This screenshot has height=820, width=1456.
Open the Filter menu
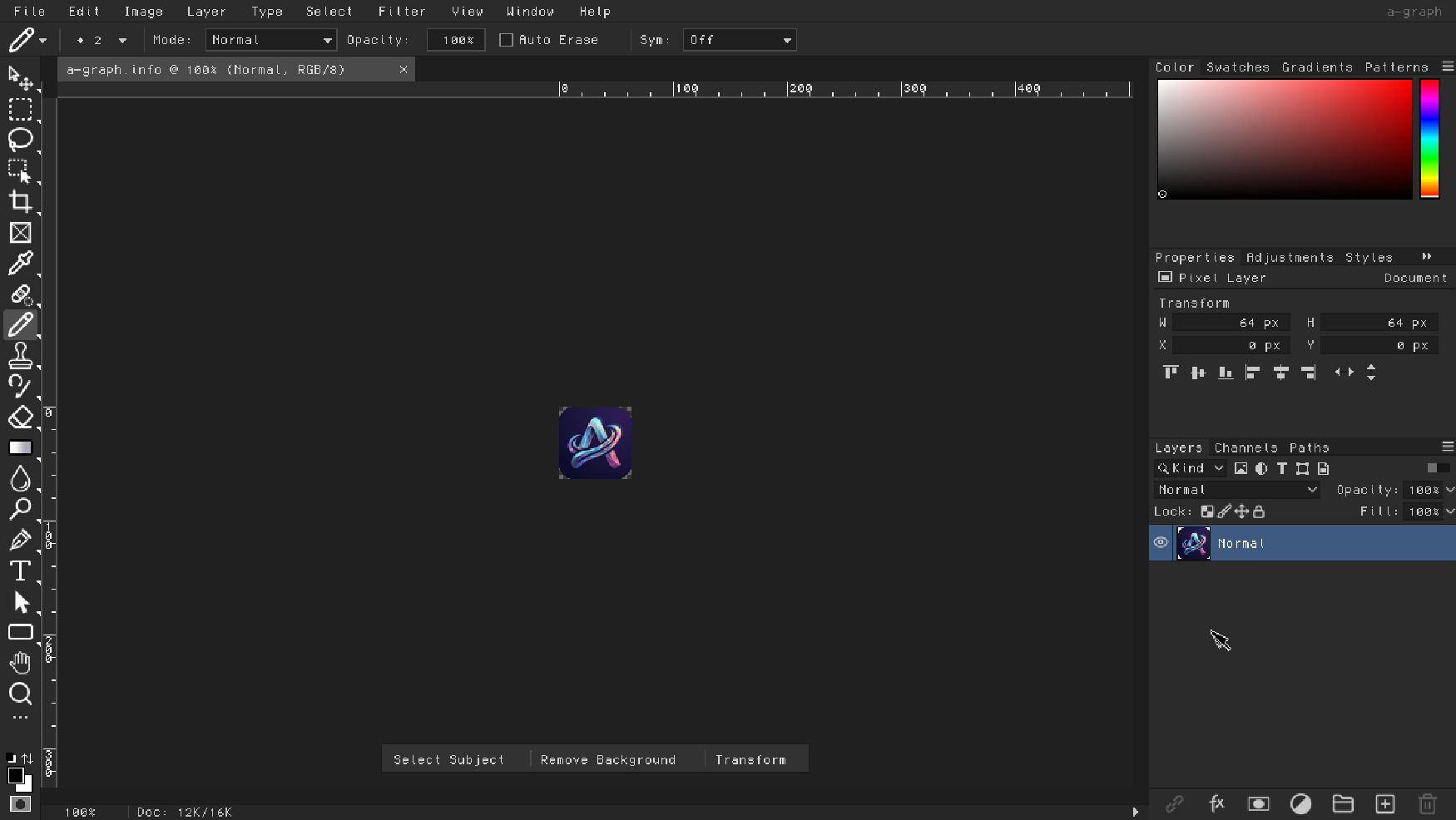click(x=402, y=12)
